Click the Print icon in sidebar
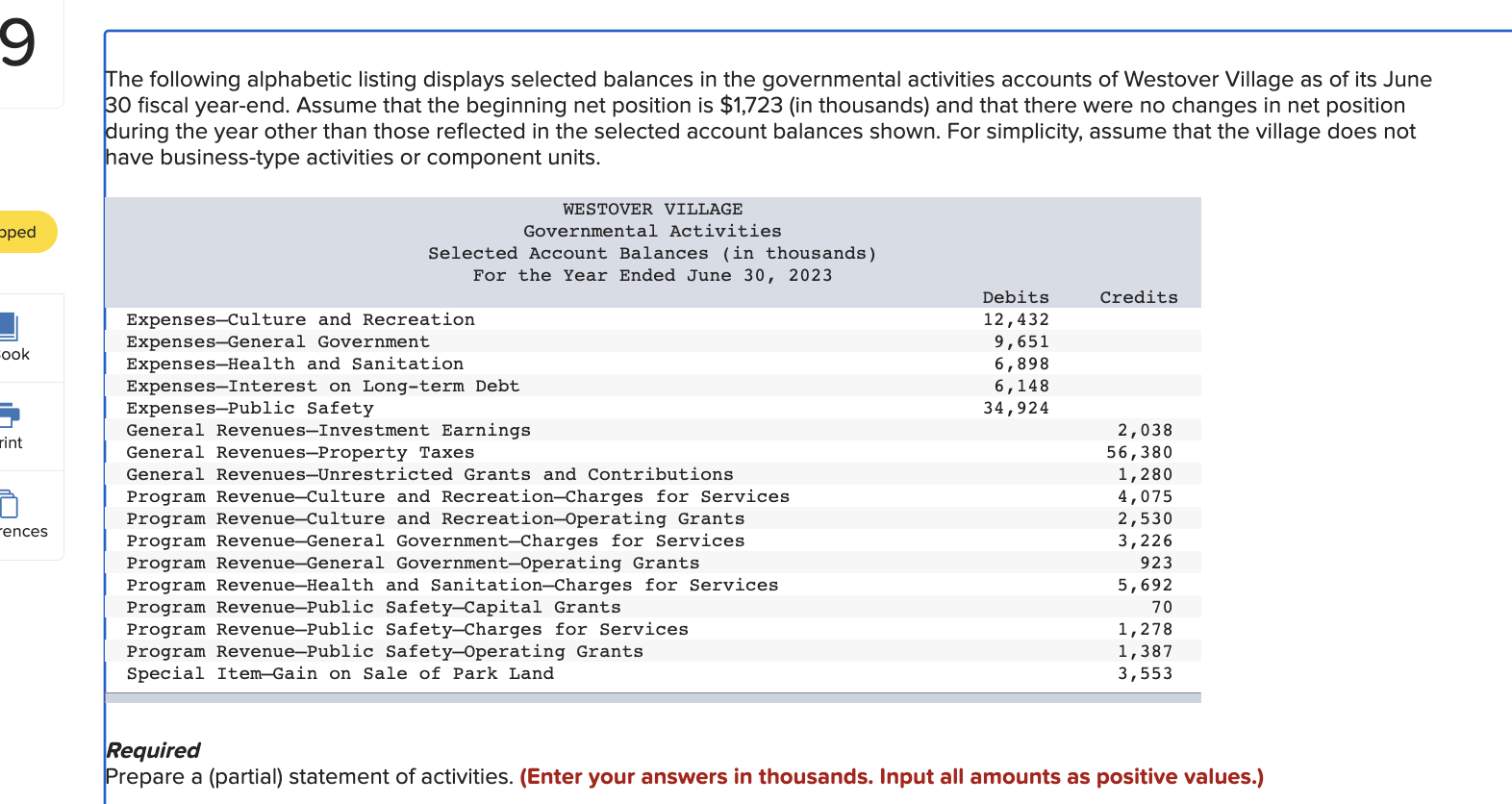The height and width of the screenshot is (804, 1512). (x=9, y=415)
